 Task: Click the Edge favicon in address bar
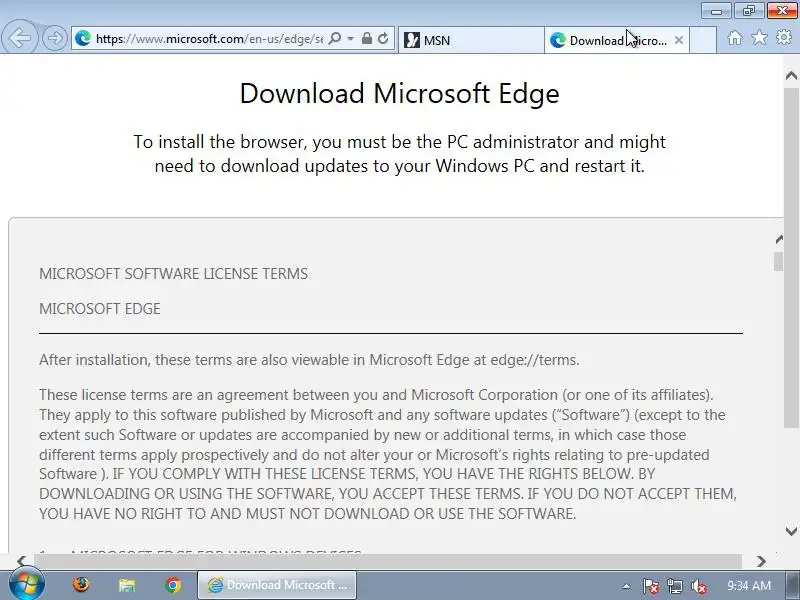83,38
